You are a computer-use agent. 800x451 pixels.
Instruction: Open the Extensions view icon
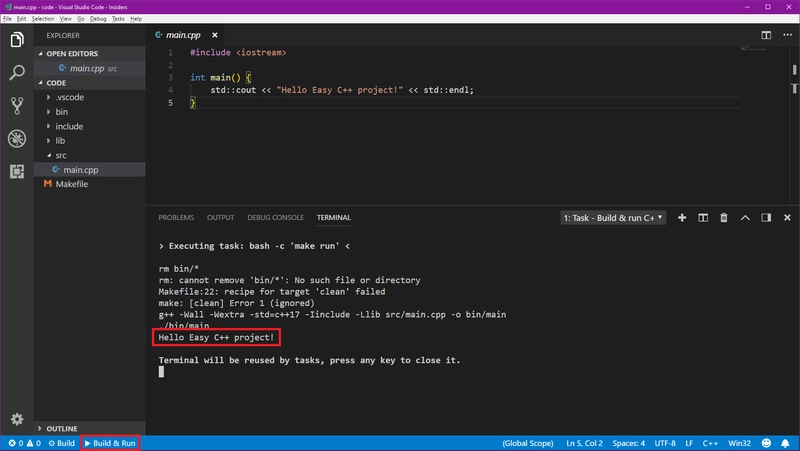pyautogui.click(x=17, y=172)
